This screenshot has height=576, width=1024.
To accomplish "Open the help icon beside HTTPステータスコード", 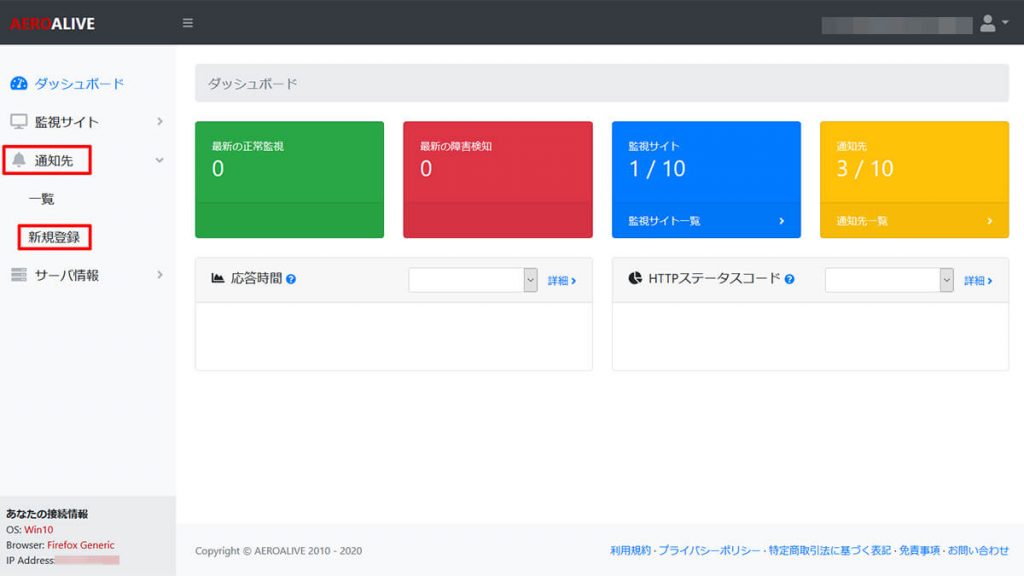I will (790, 279).
